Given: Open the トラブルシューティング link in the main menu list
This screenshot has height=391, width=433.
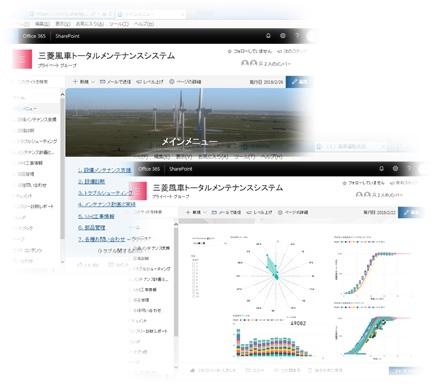Looking at the screenshot, I should [x=105, y=193].
